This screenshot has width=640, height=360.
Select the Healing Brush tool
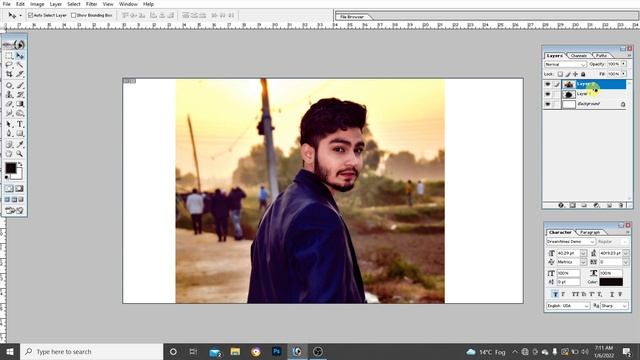point(9,85)
